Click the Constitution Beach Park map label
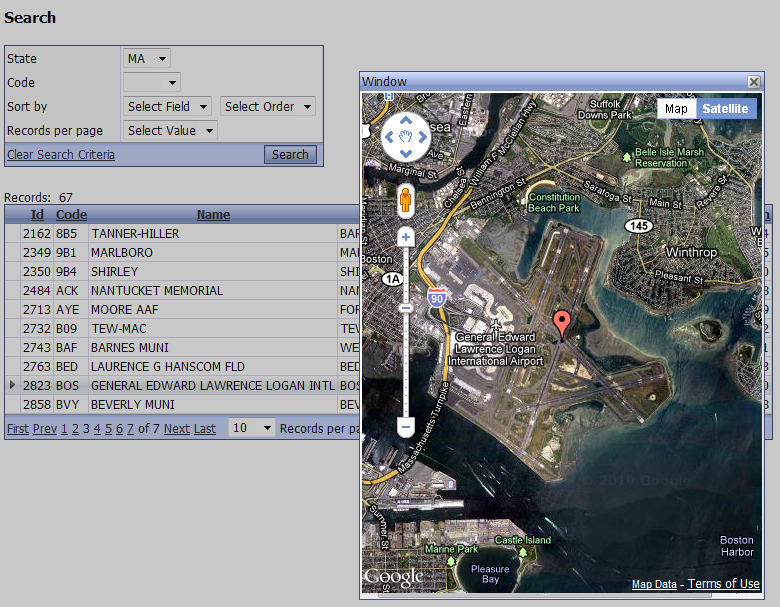 point(554,202)
